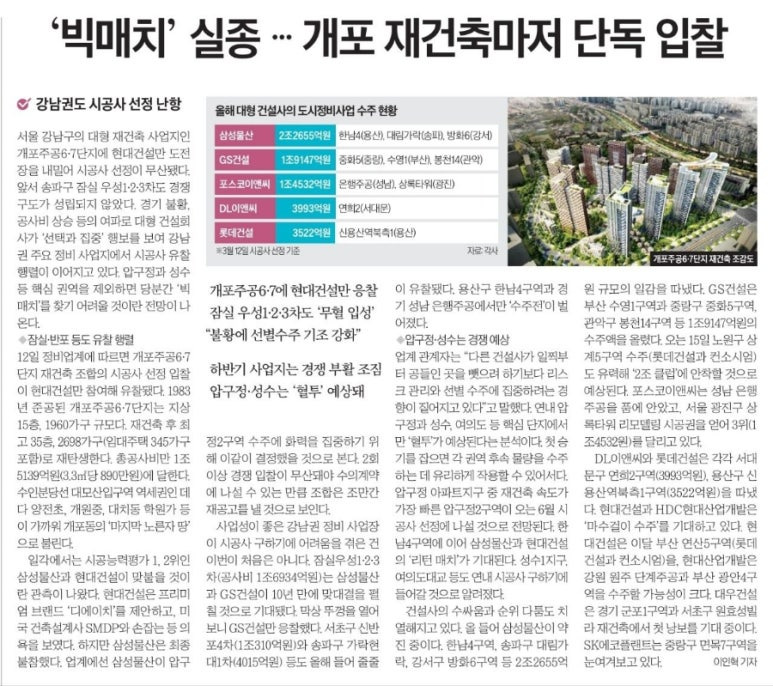
Task: Click pull quote 압구정·성수는 '혈투' 예상돼
Action: point(287,392)
